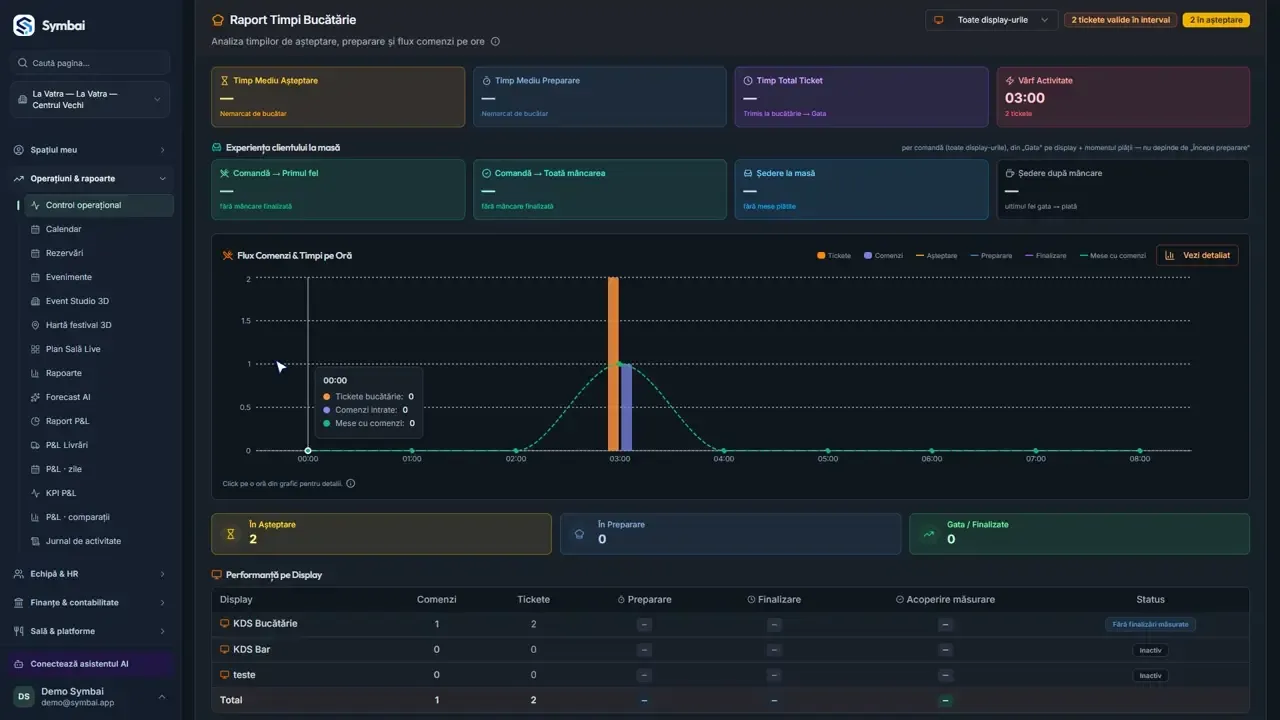
Task: Toggle the Finalizare line in legend
Action: pos(1046,256)
